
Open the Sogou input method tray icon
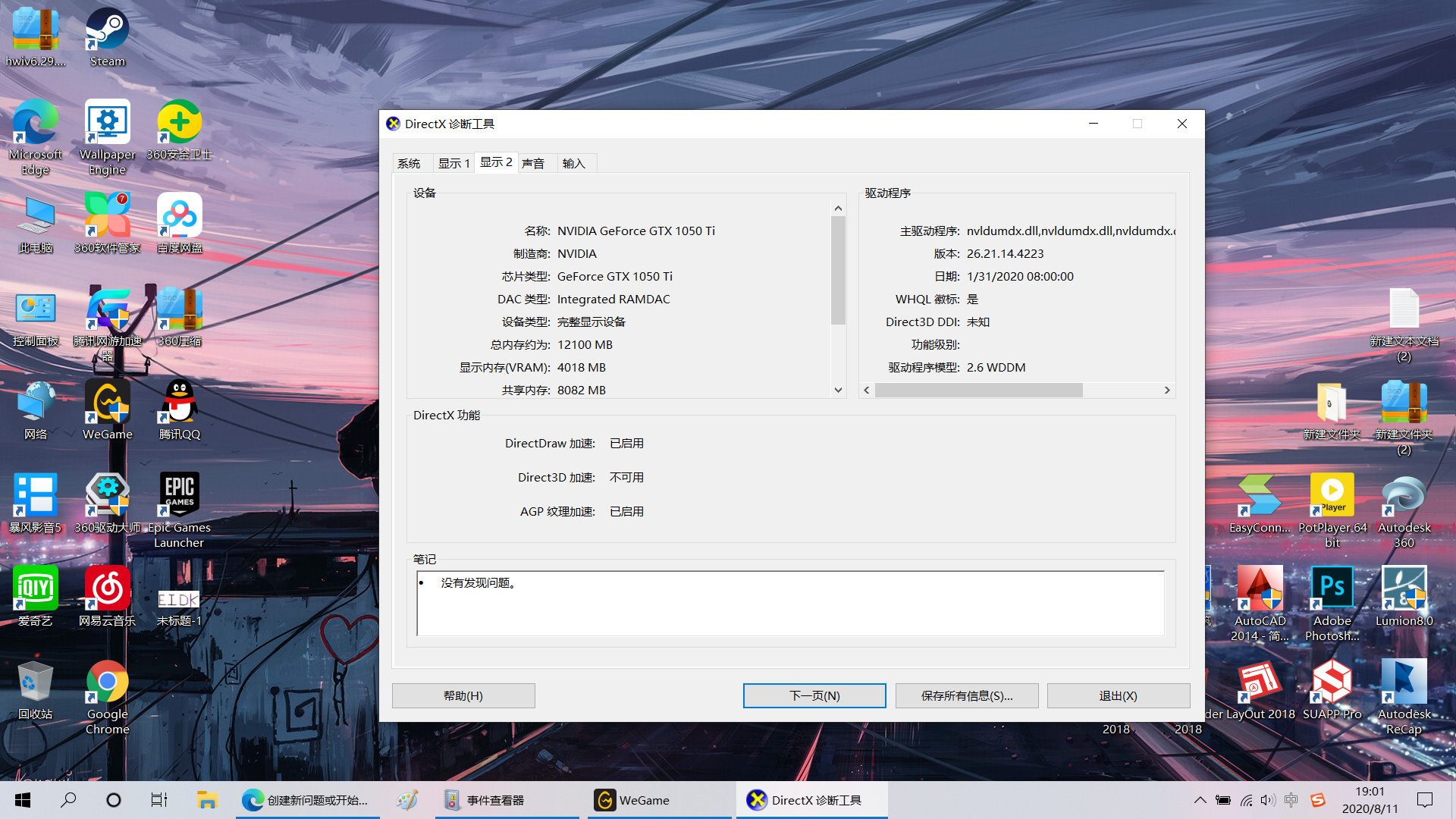click(x=1318, y=800)
